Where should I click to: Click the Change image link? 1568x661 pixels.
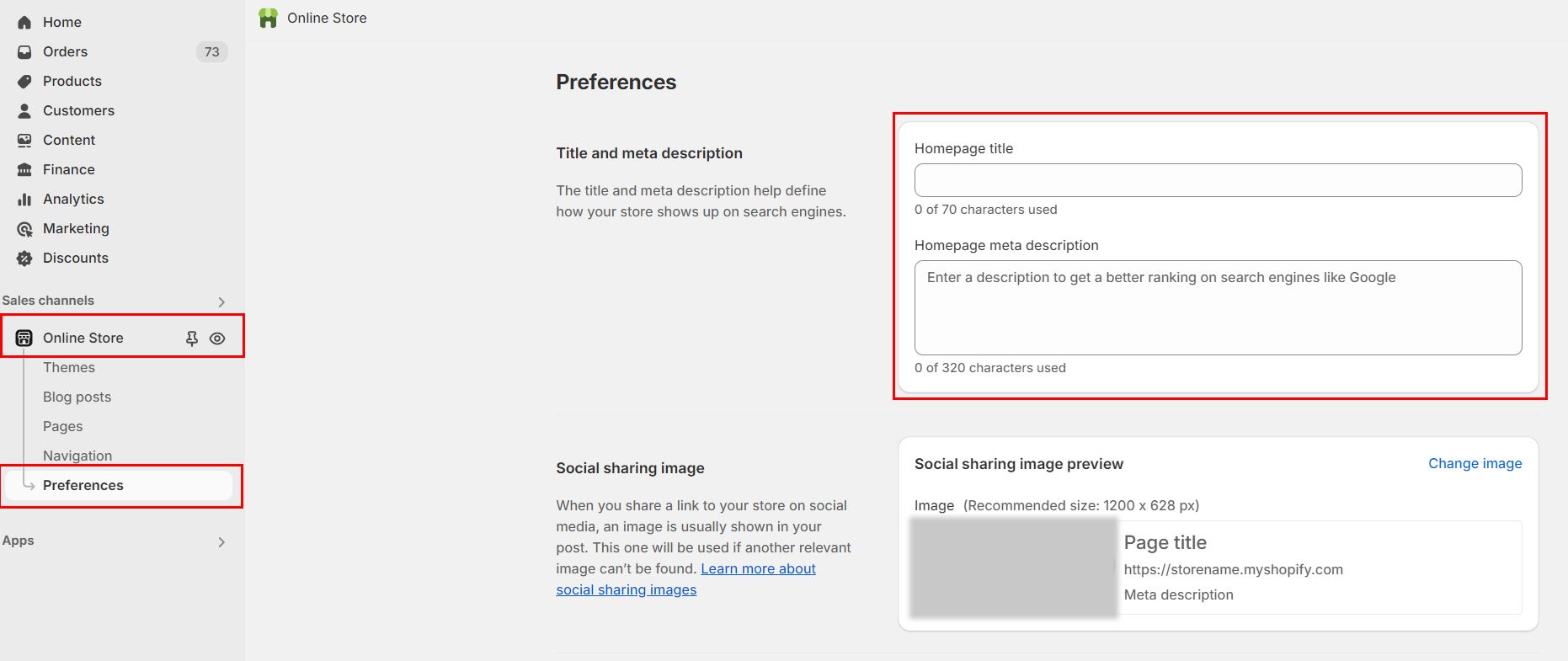pyautogui.click(x=1475, y=464)
